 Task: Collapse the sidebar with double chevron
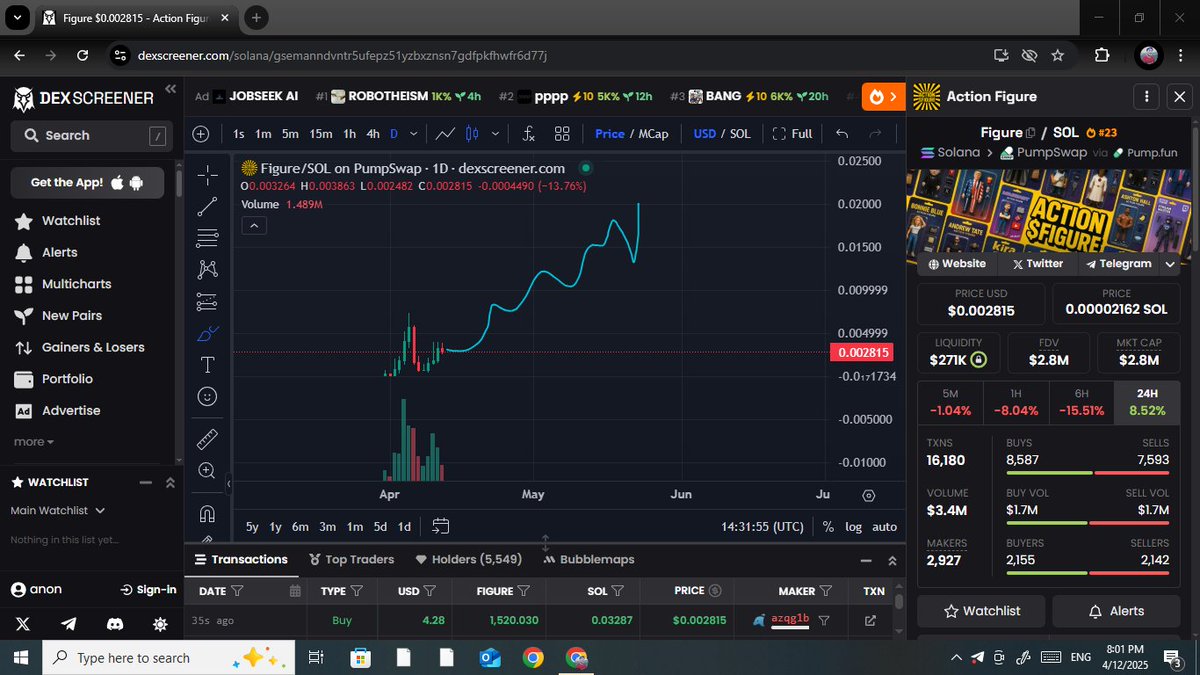[x=170, y=89]
